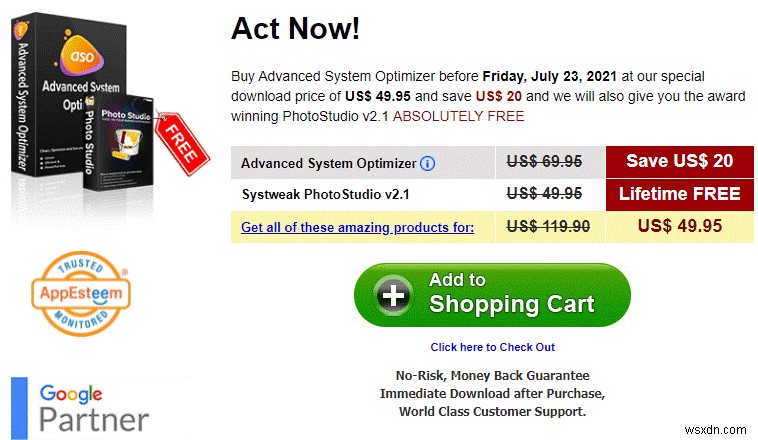Click the Google Partner badge
This screenshot has width=758, height=440.
94,405
